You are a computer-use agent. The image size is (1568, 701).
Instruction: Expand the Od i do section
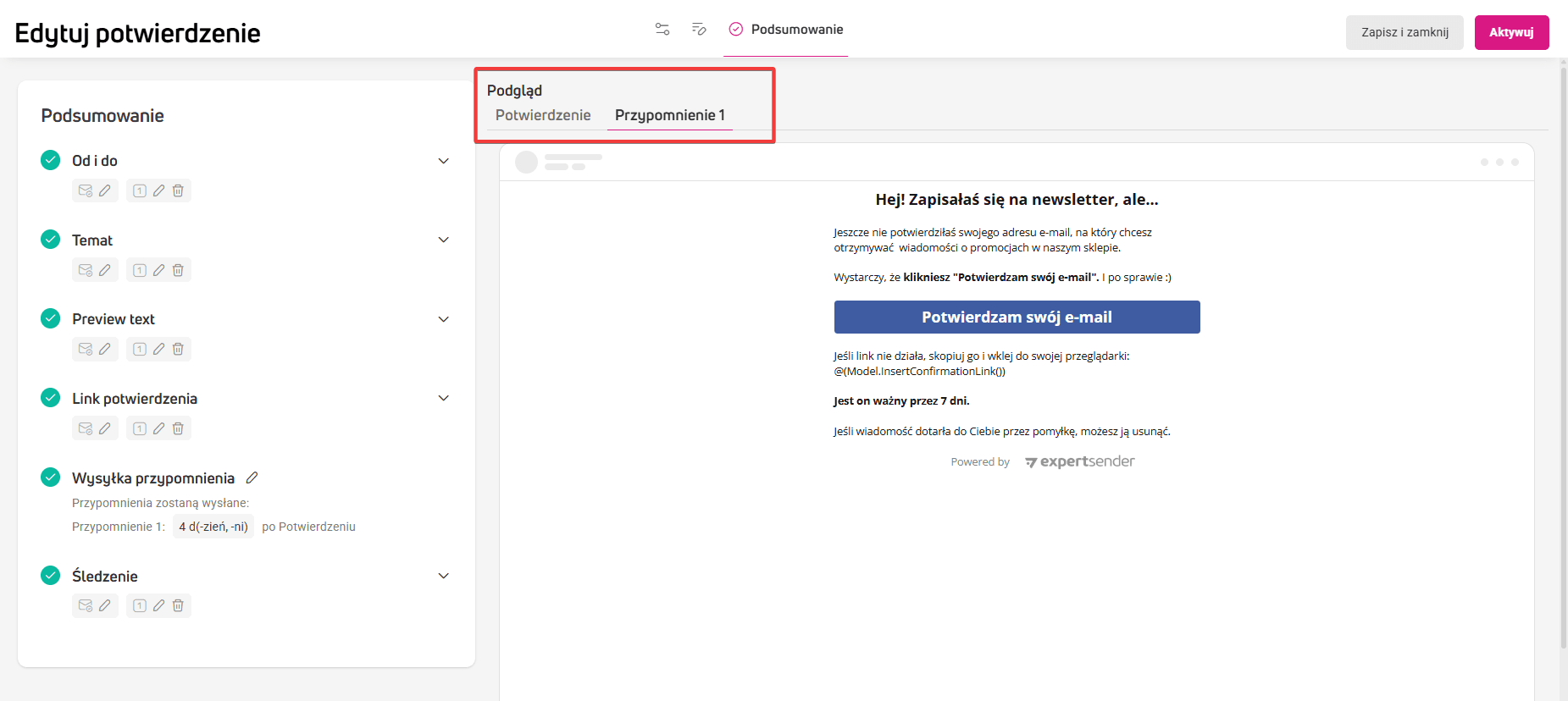(x=443, y=161)
